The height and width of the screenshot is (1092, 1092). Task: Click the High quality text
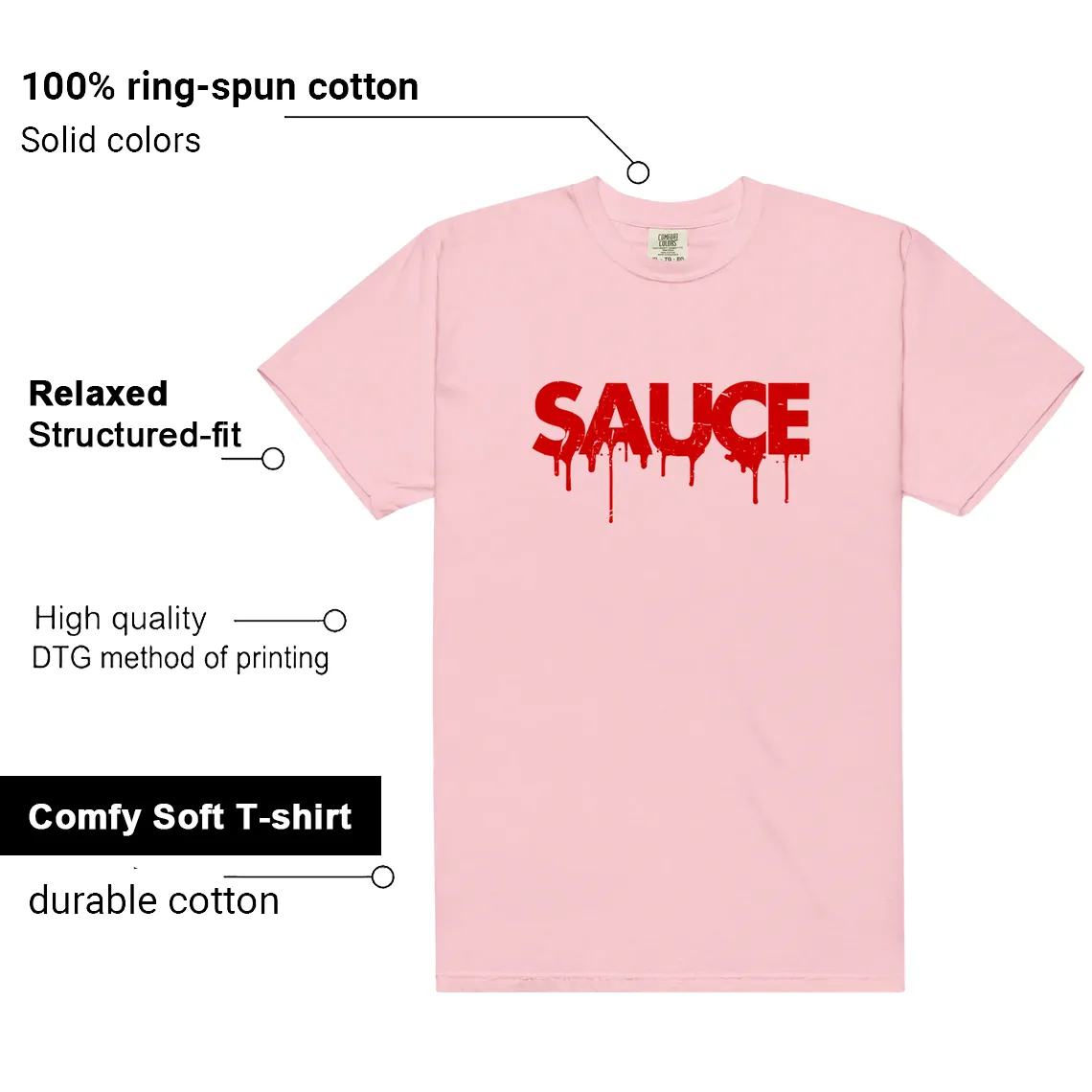pyautogui.click(x=121, y=619)
